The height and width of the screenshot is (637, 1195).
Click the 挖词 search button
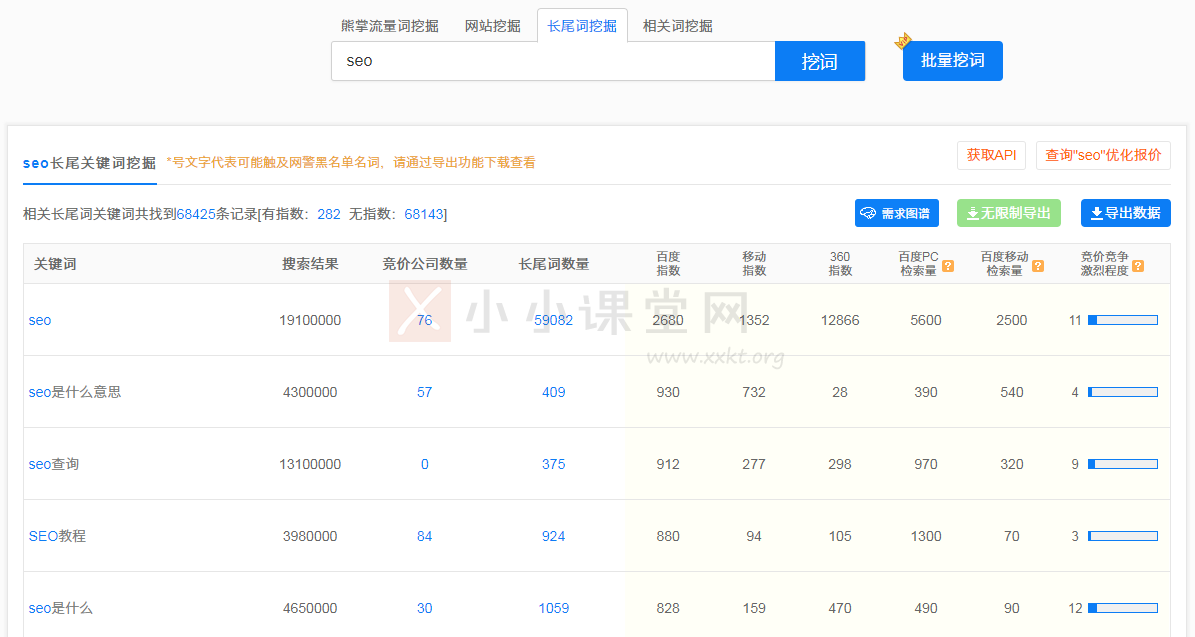click(820, 61)
